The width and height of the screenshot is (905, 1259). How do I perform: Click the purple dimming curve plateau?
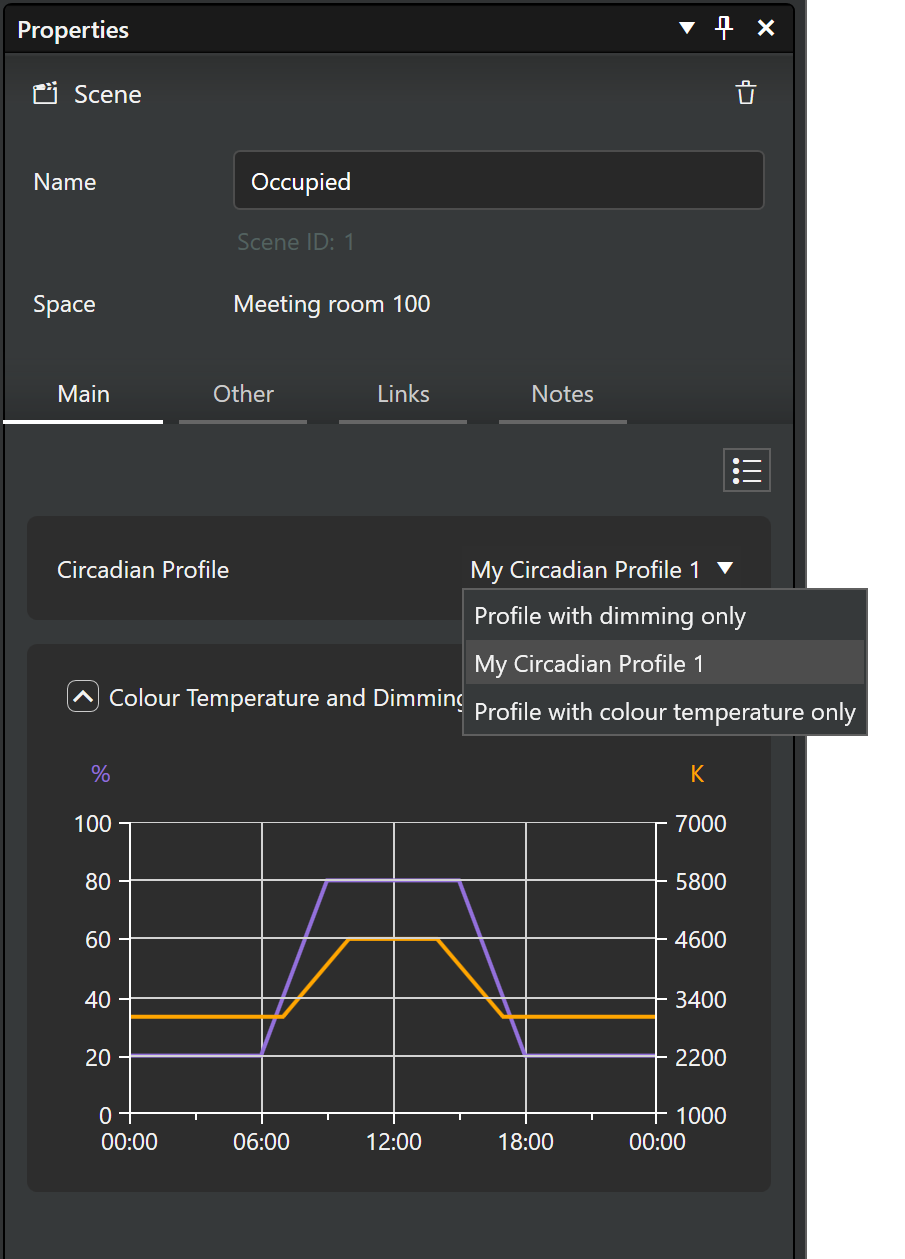394,881
